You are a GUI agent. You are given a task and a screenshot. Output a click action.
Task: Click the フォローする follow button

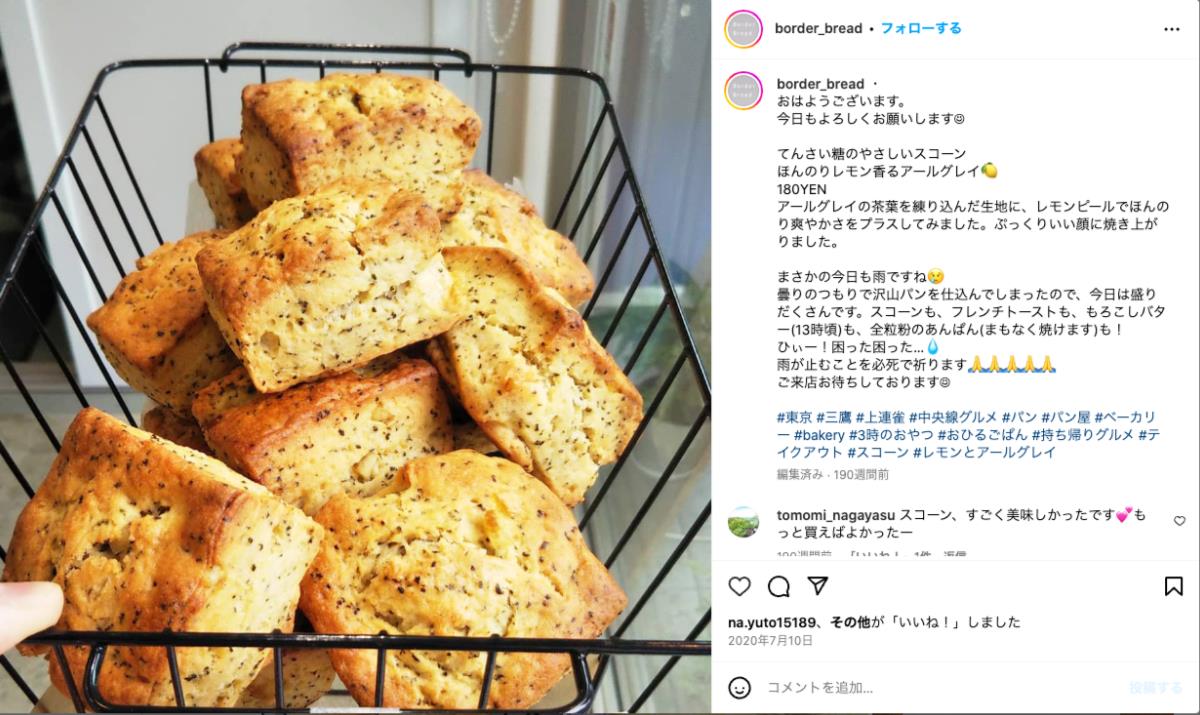tap(921, 28)
